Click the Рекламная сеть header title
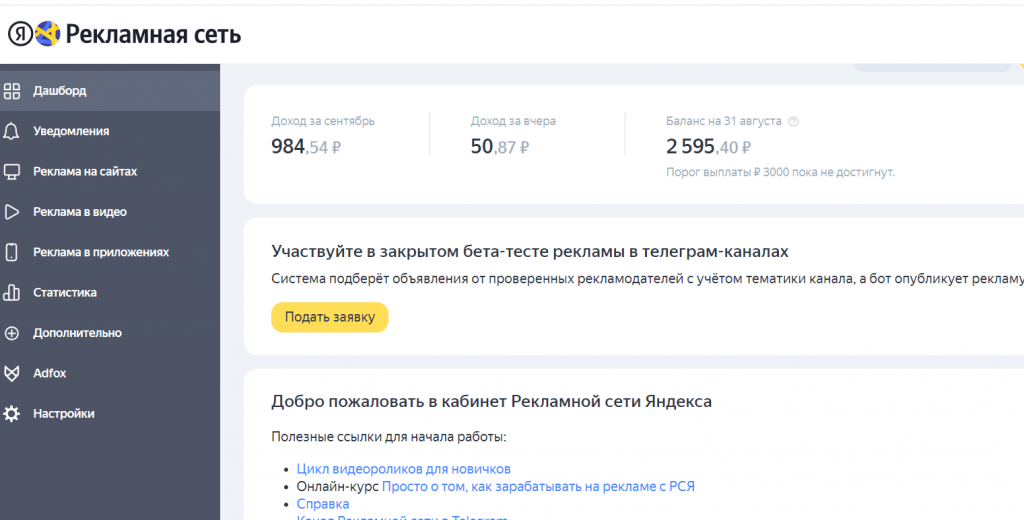This screenshot has height=520, width=1024. click(153, 34)
